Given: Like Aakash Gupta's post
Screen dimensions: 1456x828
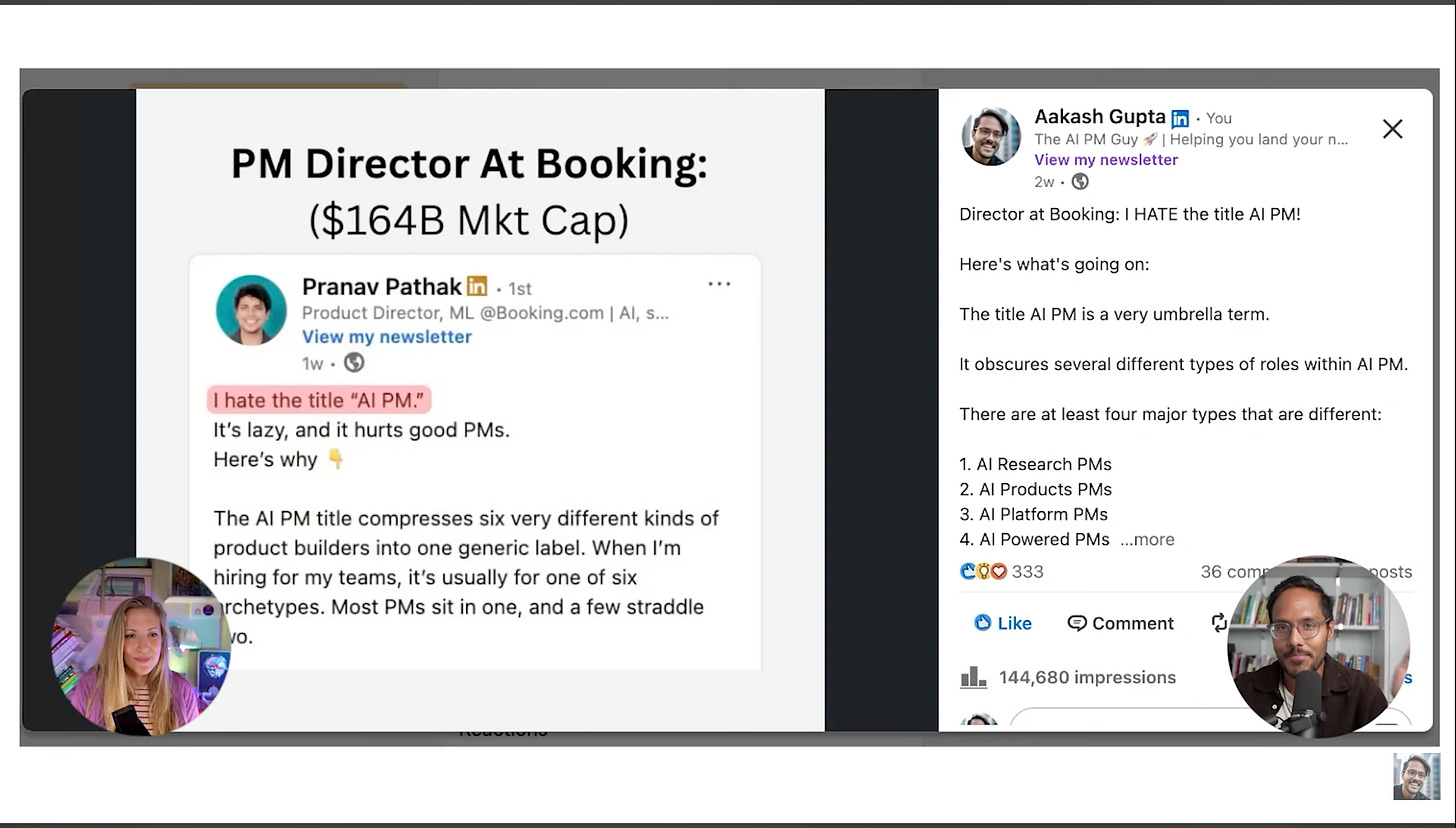Looking at the screenshot, I should [x=1003, y=623].
